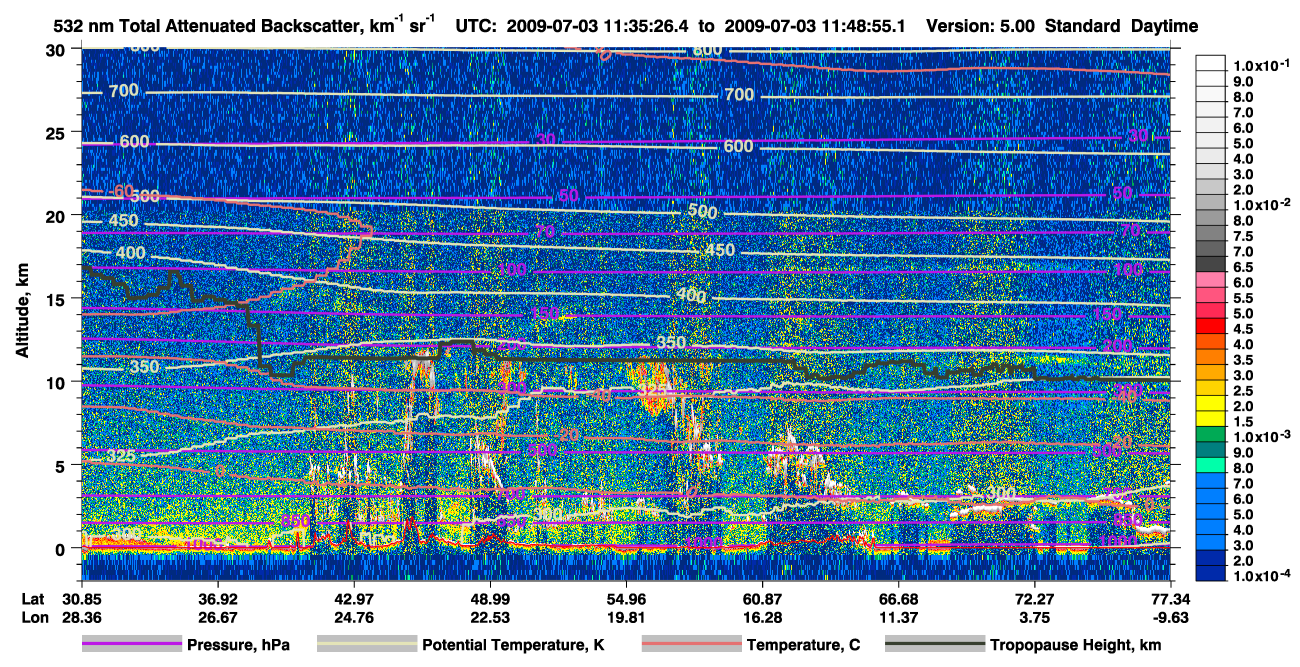Click the altitude axis tick label 25
The height and width of the screenshot is (667, 1300).
coord(57,132)
